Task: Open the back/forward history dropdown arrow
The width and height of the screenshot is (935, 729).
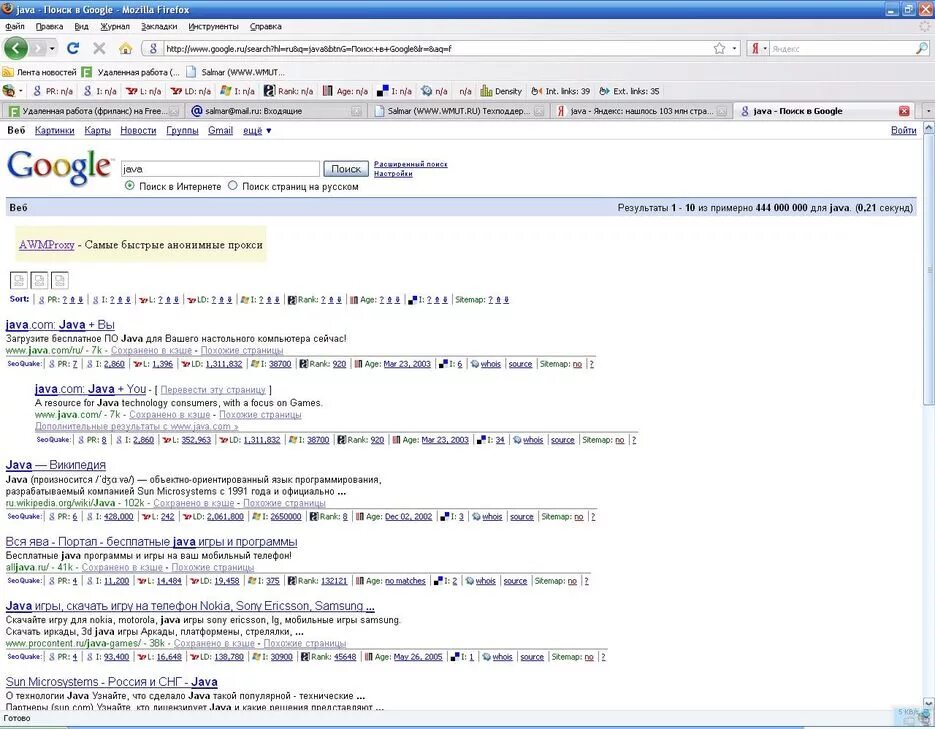Action: 52,48
